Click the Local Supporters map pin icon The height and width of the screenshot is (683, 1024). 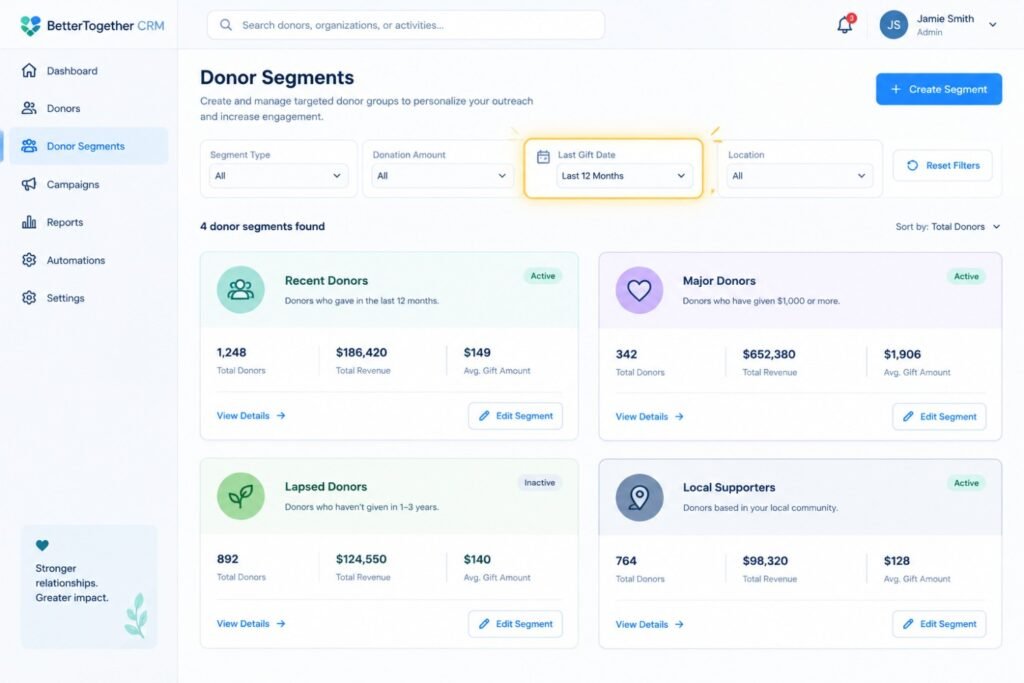(x=639, y=498)
